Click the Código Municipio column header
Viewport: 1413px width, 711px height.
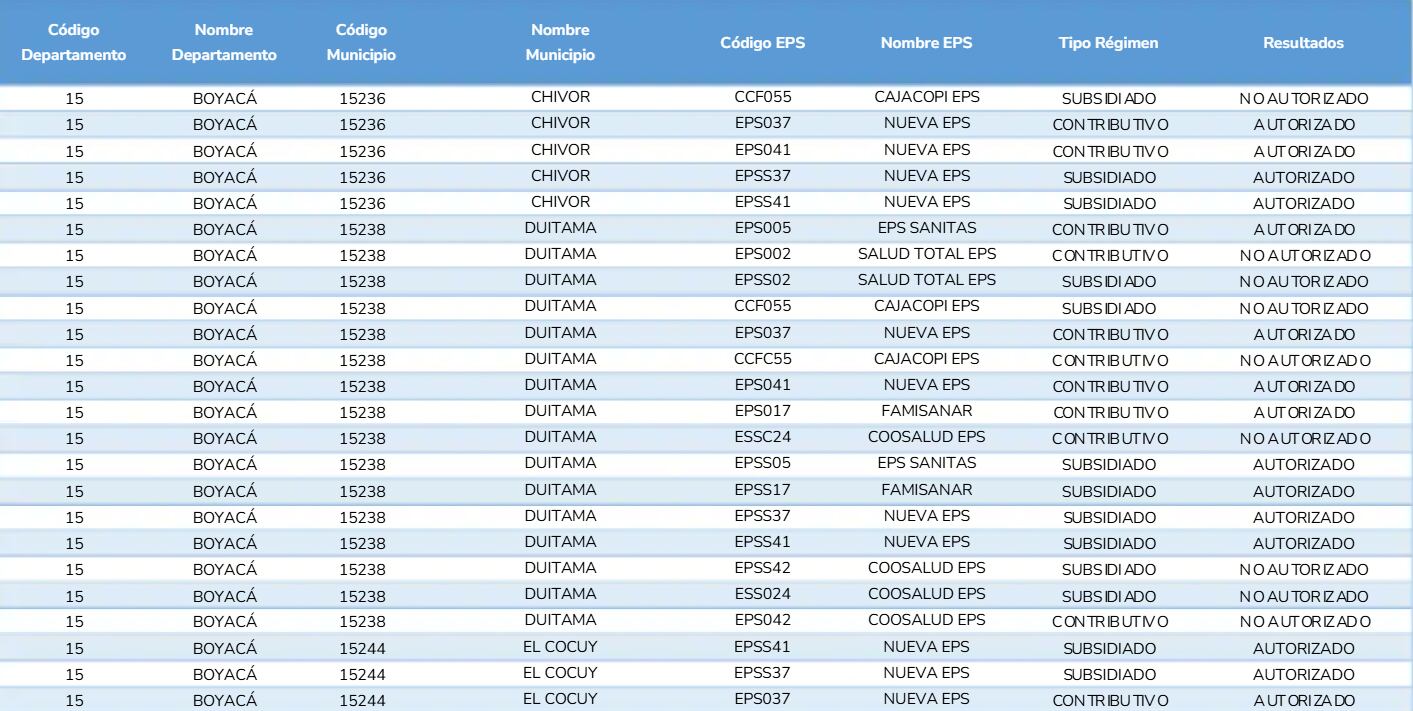361,43
